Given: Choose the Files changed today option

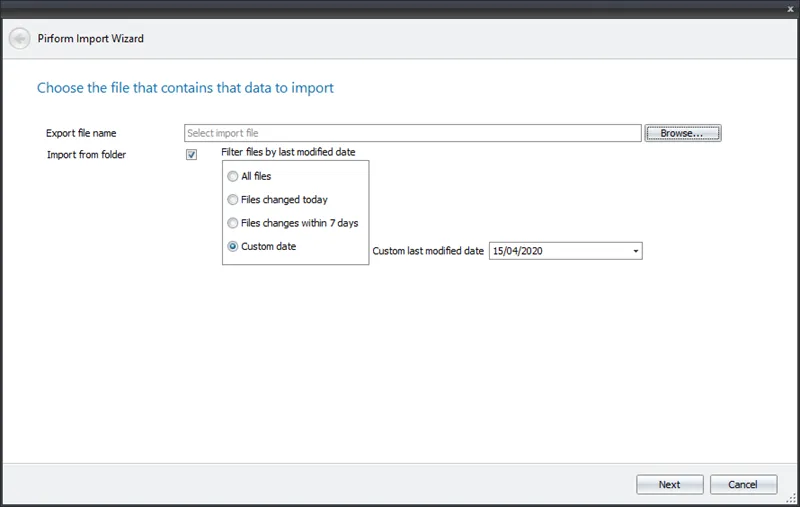Looking at the screenshot, I should (233, 199).
